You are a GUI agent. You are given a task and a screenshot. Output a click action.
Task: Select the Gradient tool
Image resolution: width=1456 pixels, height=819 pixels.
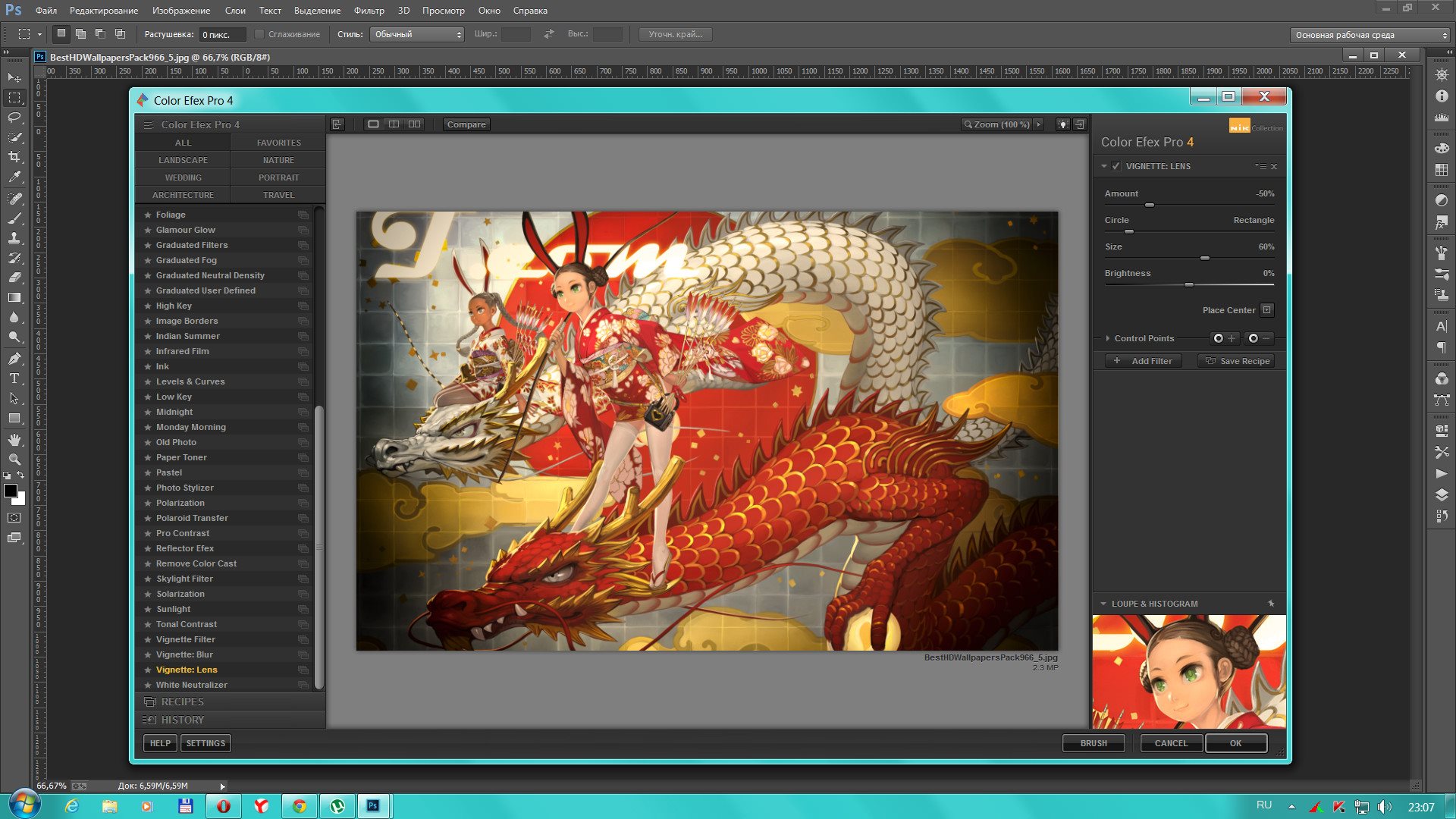(x=14, y=298)
